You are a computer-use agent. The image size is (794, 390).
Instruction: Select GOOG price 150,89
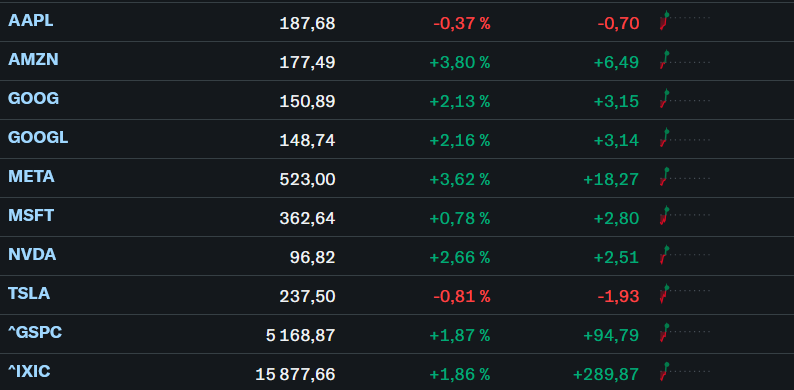(307, 101)
